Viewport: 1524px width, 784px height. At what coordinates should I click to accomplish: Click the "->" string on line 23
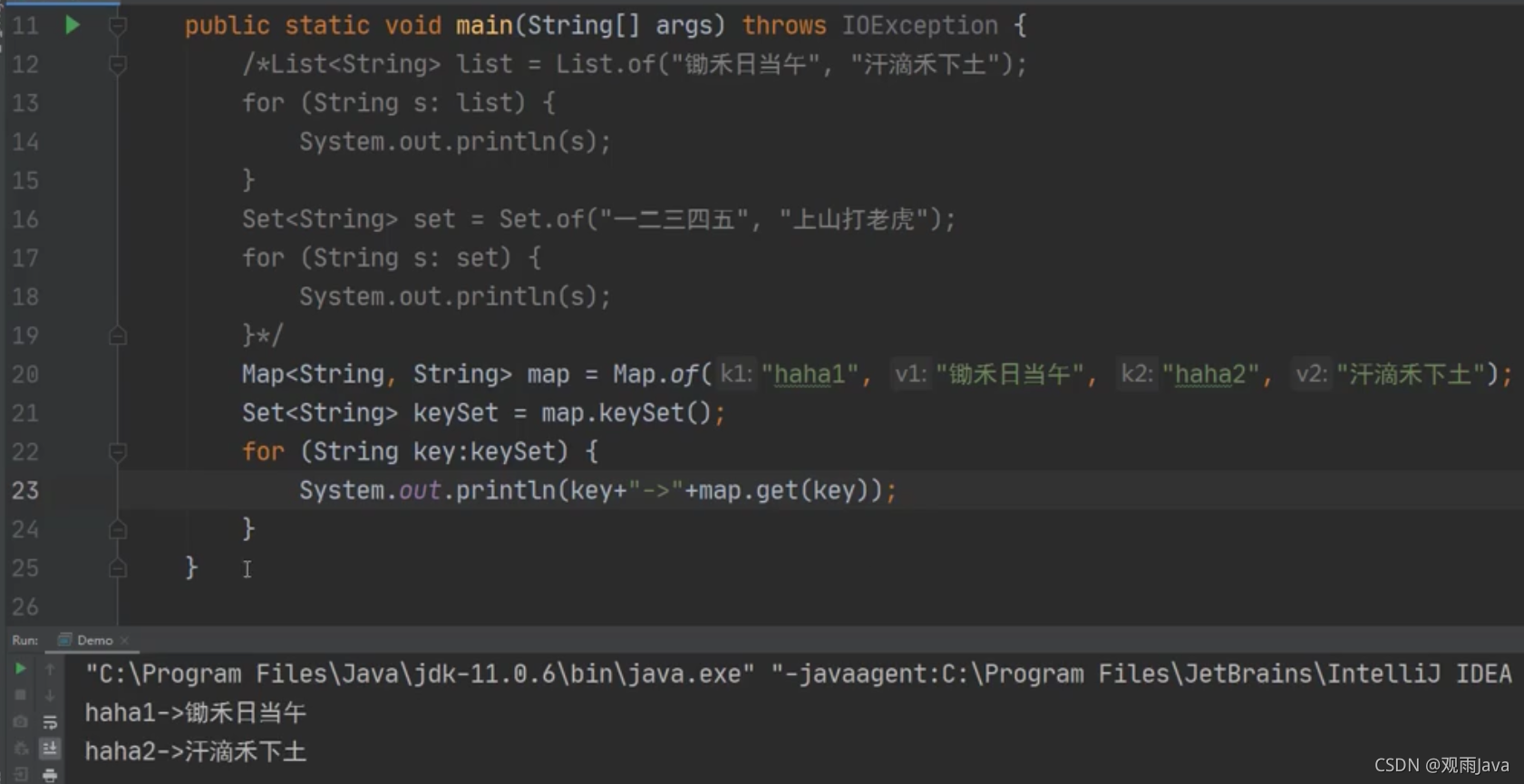coord(655,490)
